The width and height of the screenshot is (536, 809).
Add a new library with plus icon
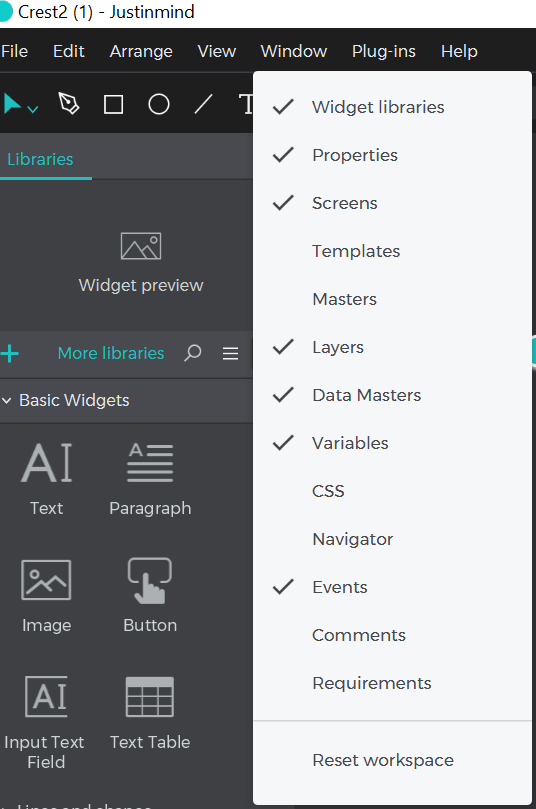coord(10,353)
